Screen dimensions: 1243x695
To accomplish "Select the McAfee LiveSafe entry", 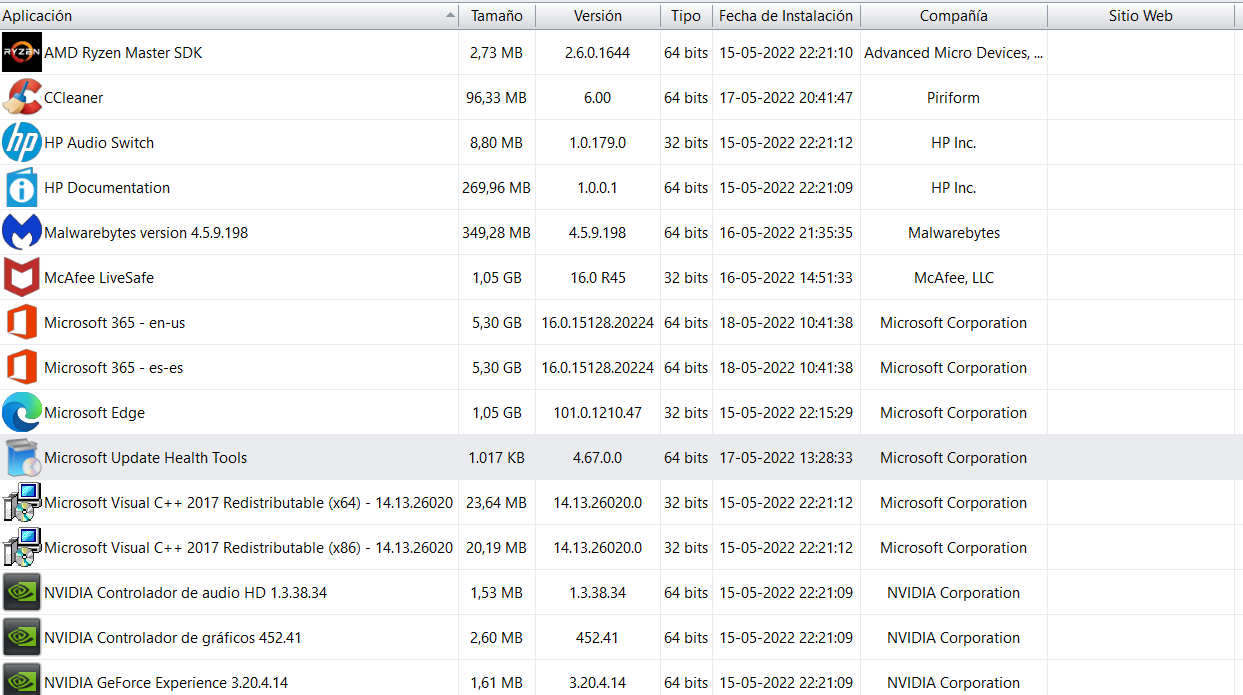I will 99,277.
